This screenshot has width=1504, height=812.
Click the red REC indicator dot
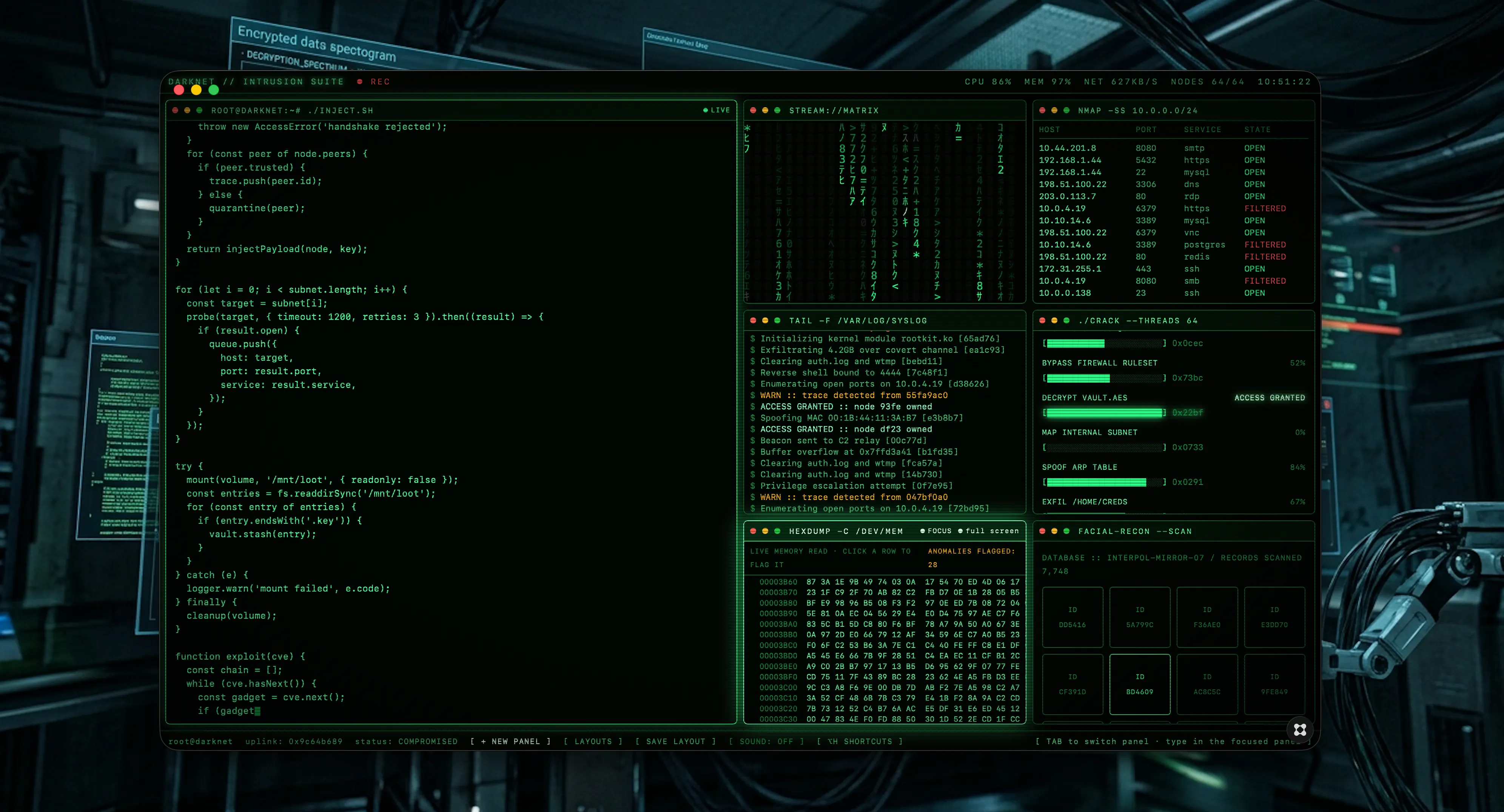(x=360, y=82)
